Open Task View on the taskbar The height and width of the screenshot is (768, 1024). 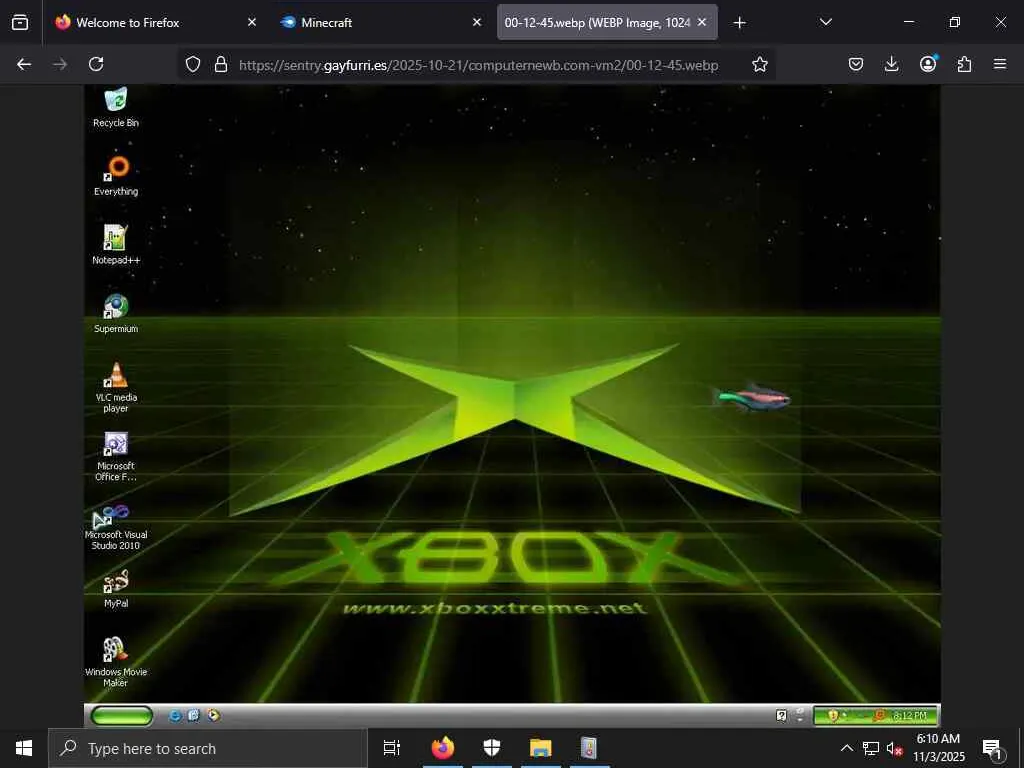392,748
